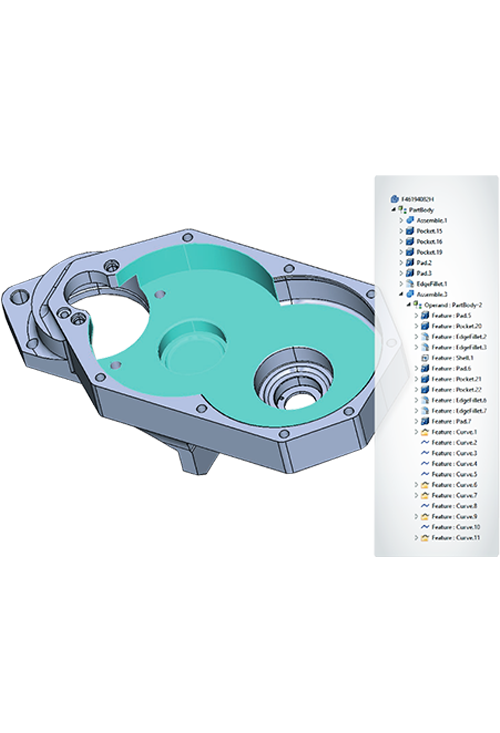
Task: Click the PartBody body icon
Action: coord(402,210)
